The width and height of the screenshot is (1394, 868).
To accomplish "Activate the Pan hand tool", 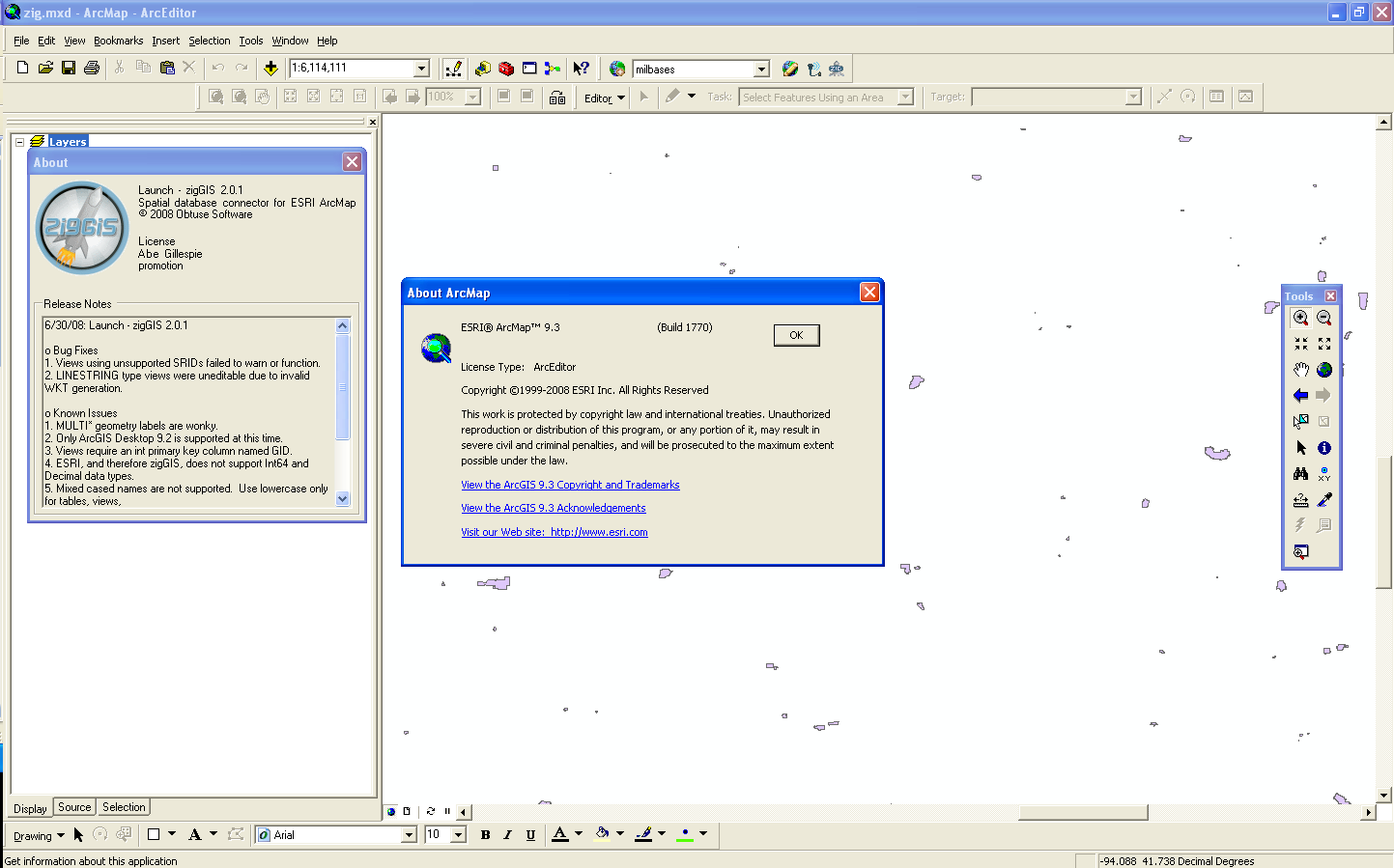I will click(x=1300, y=370).
